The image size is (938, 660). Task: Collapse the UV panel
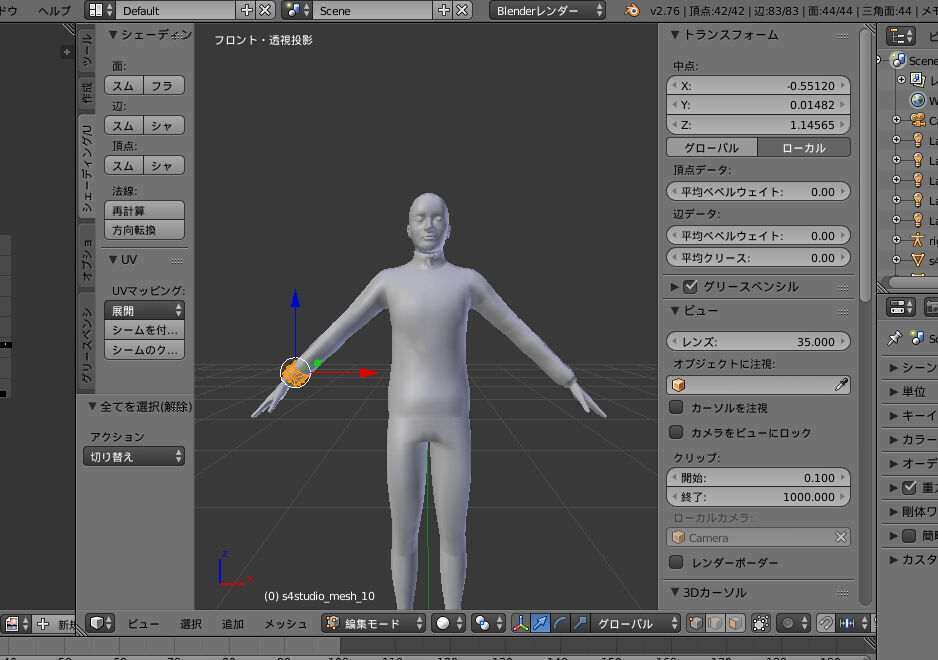112,259
